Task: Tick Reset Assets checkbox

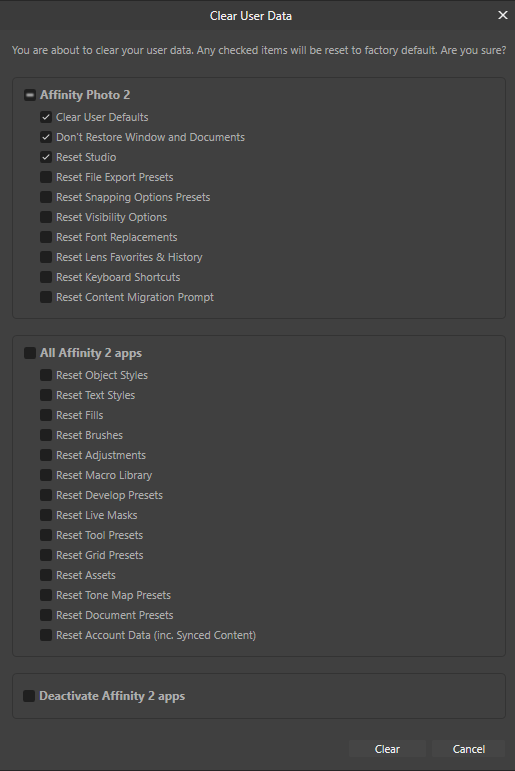Action: point(46,575)
